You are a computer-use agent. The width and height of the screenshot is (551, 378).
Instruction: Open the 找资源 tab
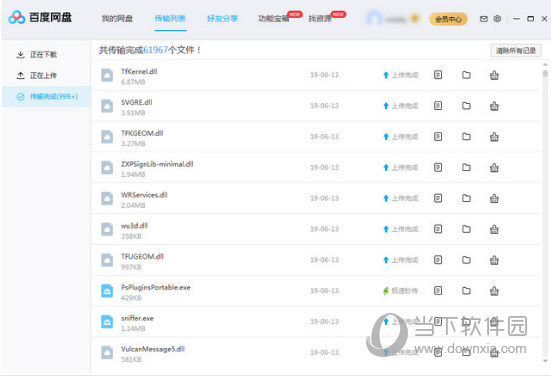[x=320, y=18]
